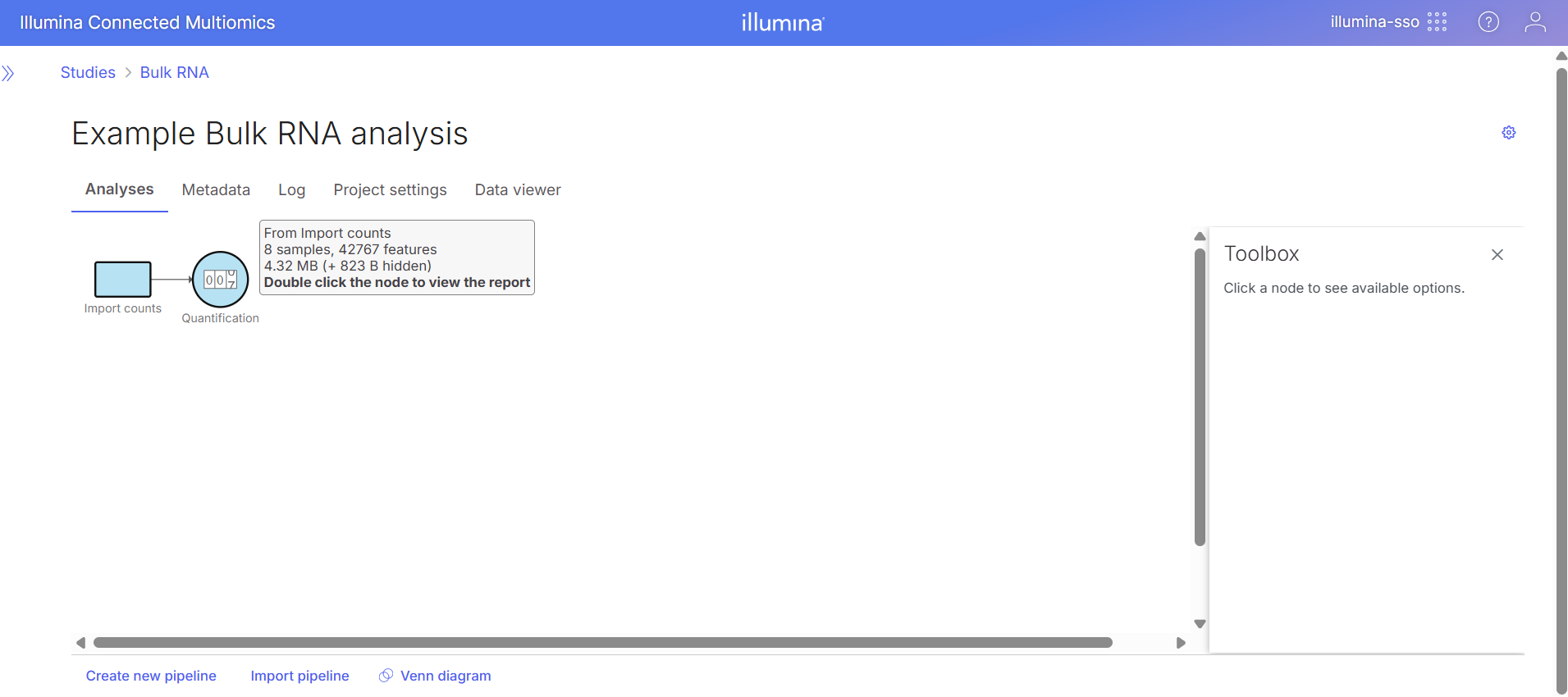This screenshot has height=697, width=1568.
Task: Open Bulk RNA breadcrumb link
Action: [x=175, y=72]
